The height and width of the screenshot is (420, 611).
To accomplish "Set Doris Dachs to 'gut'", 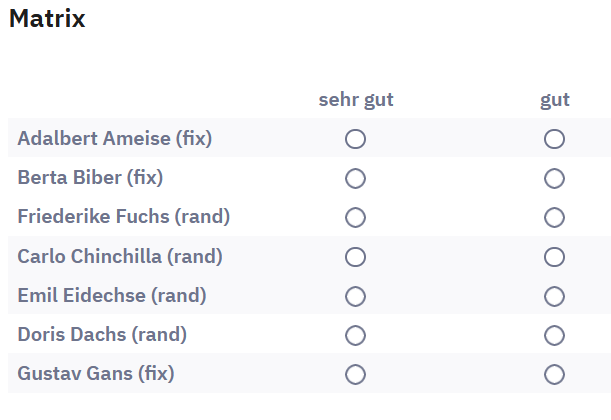I will click(x=555, y=335).
